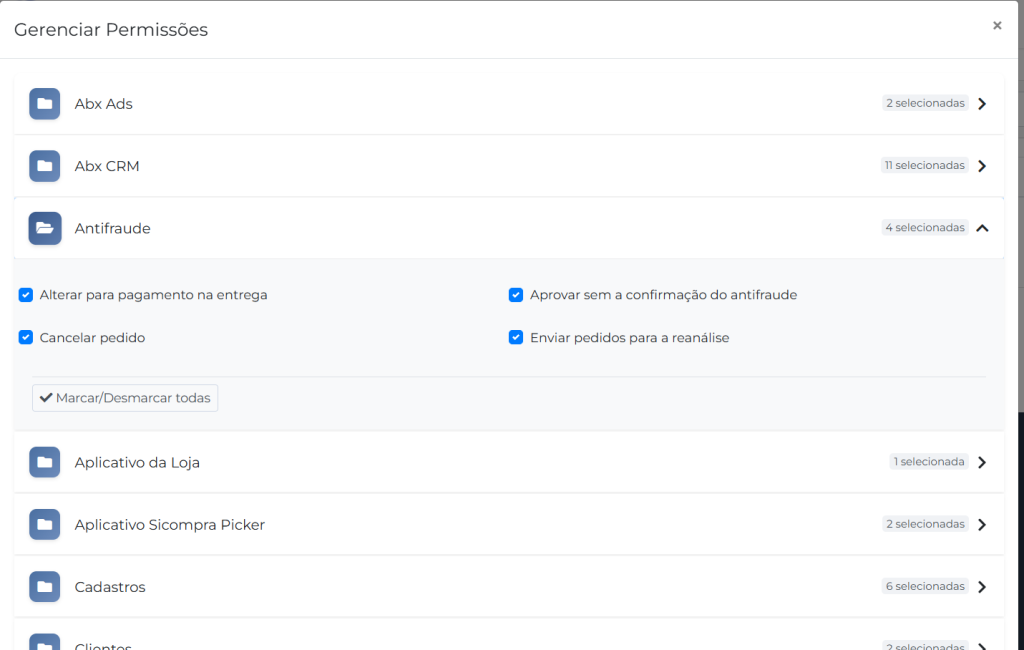This screenshot has width=1024, height=650.
Task: Disable Enviar pedidos para a reanálise
Action: pyautogui.click(x=516, y=338)
